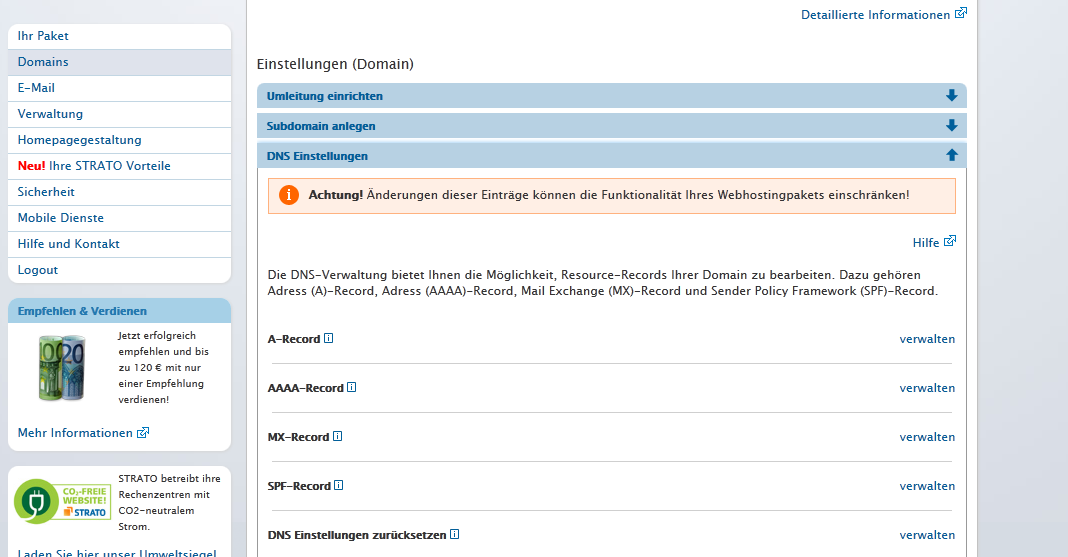Open Mobile Dienste in the sidebar
This screenshot has width=1068, height=557.
119,218
